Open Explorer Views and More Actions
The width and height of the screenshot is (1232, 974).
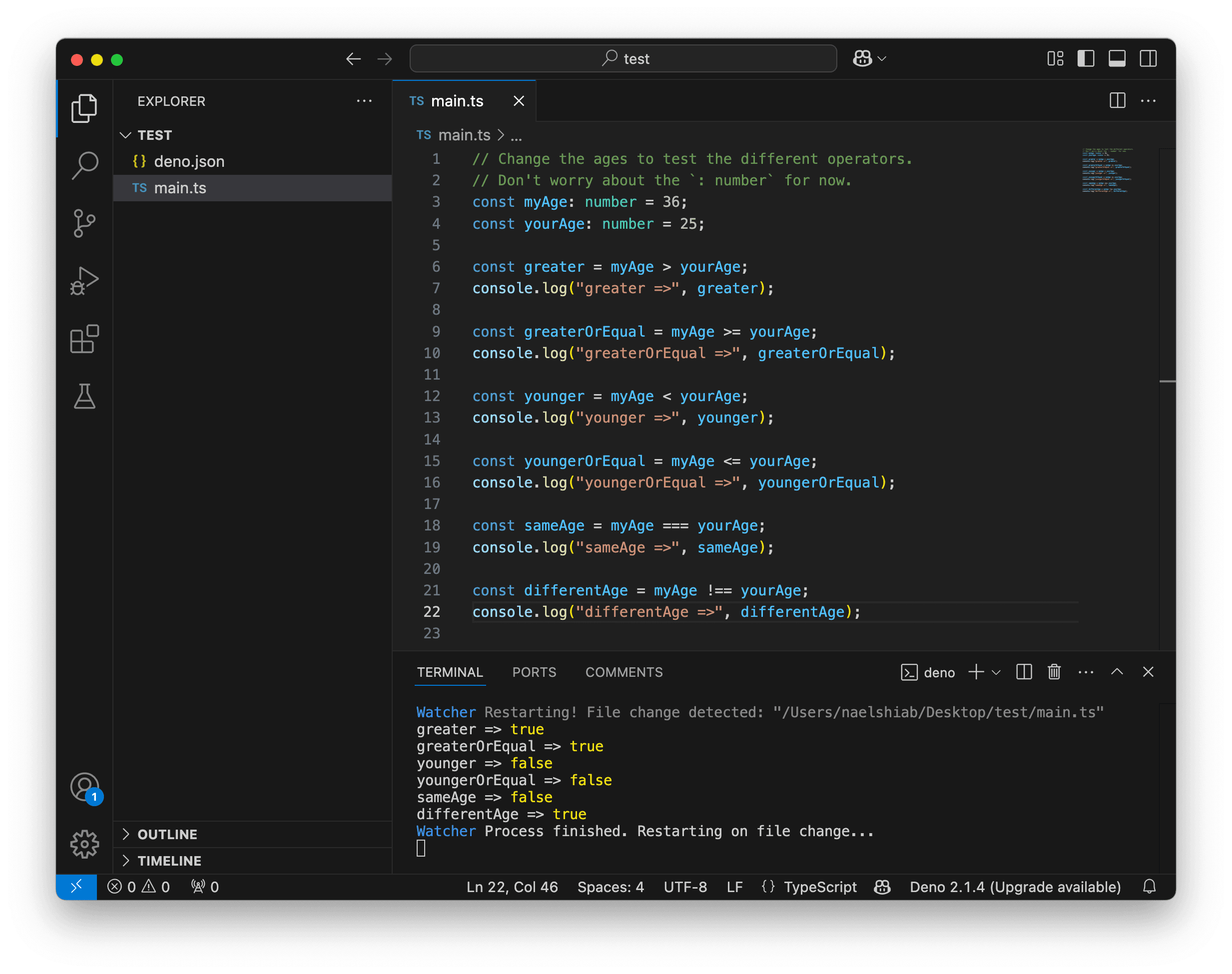tap(364, 101)
